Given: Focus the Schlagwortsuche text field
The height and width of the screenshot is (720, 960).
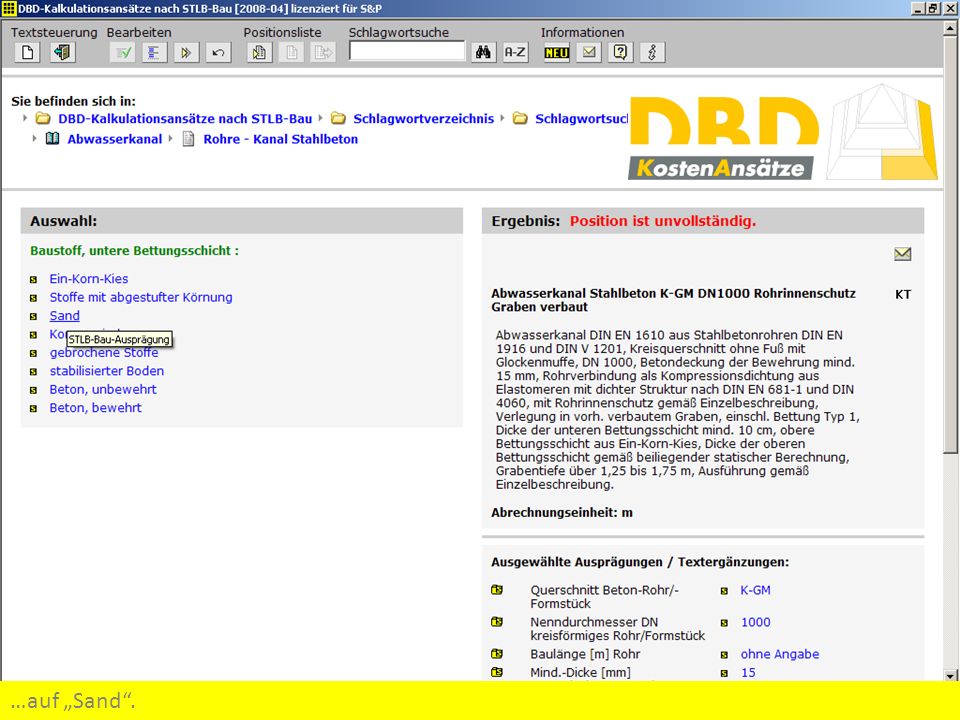Looking at the screenshot, I should click(x=407, y=51).
